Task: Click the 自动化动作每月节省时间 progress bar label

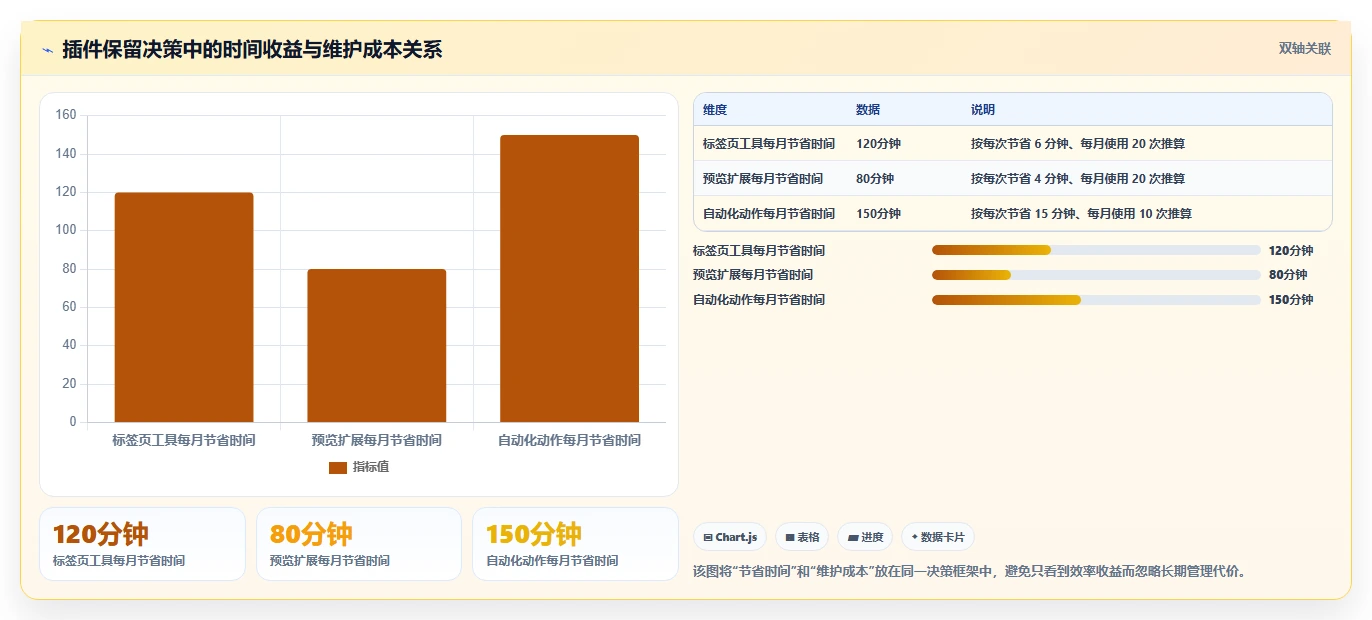Action: (759, 300)
